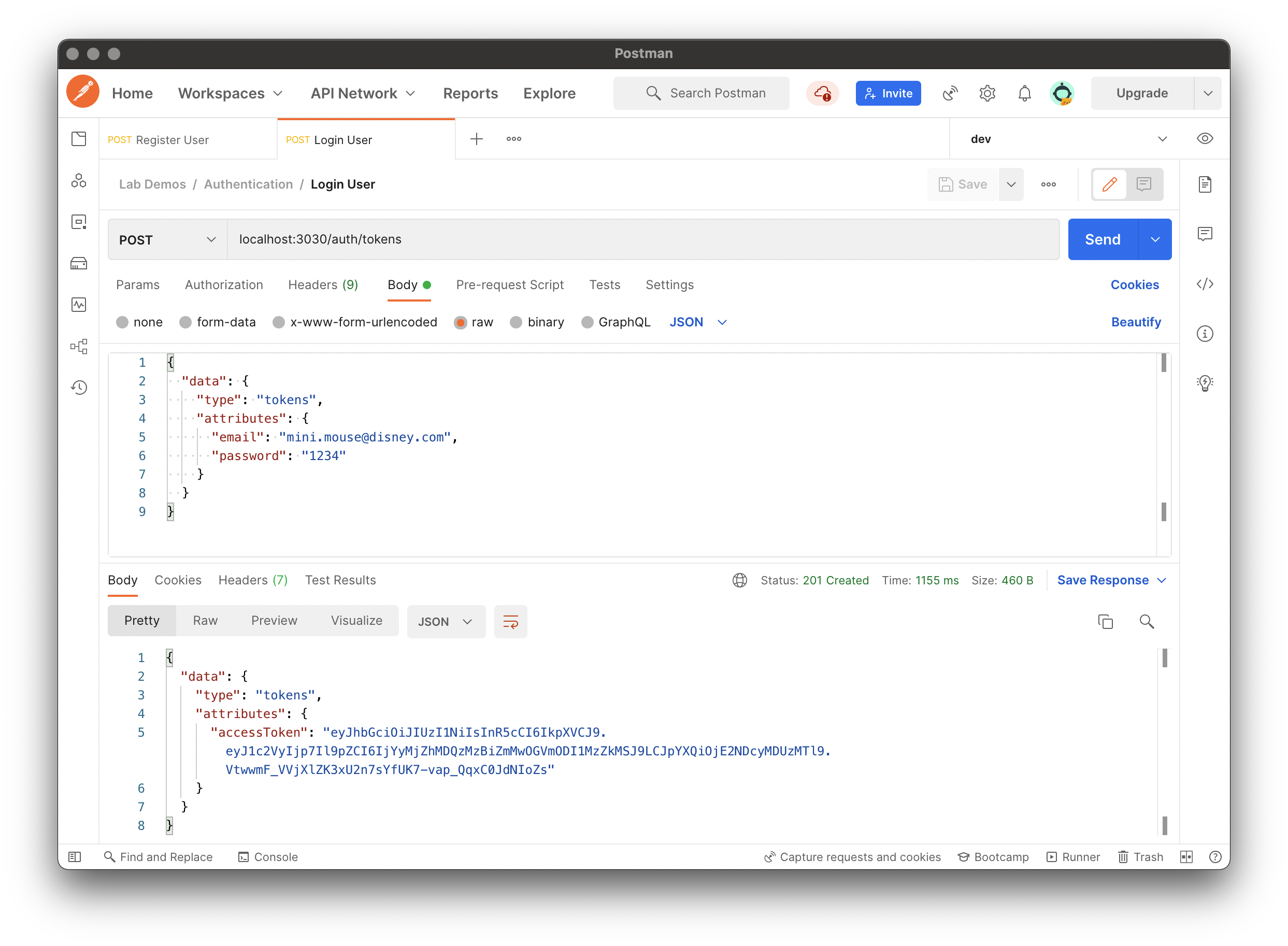Expand the Workspaces menu

230,93
